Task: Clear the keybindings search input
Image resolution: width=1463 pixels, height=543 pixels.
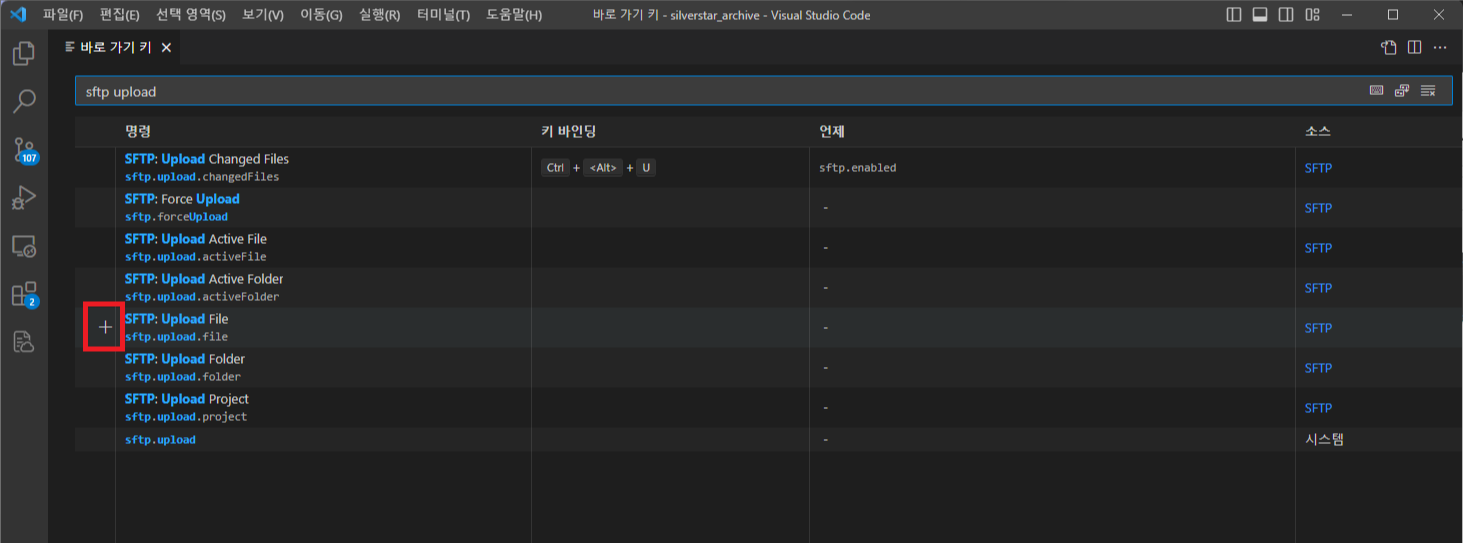Action: coord(1428,91)
